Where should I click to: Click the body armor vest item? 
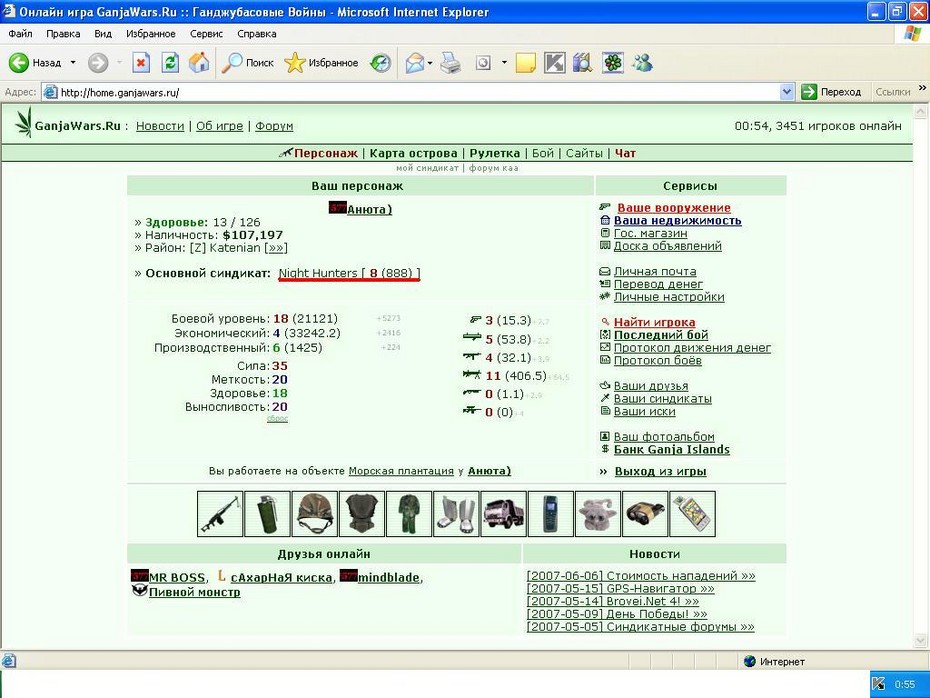pos(362,514)
